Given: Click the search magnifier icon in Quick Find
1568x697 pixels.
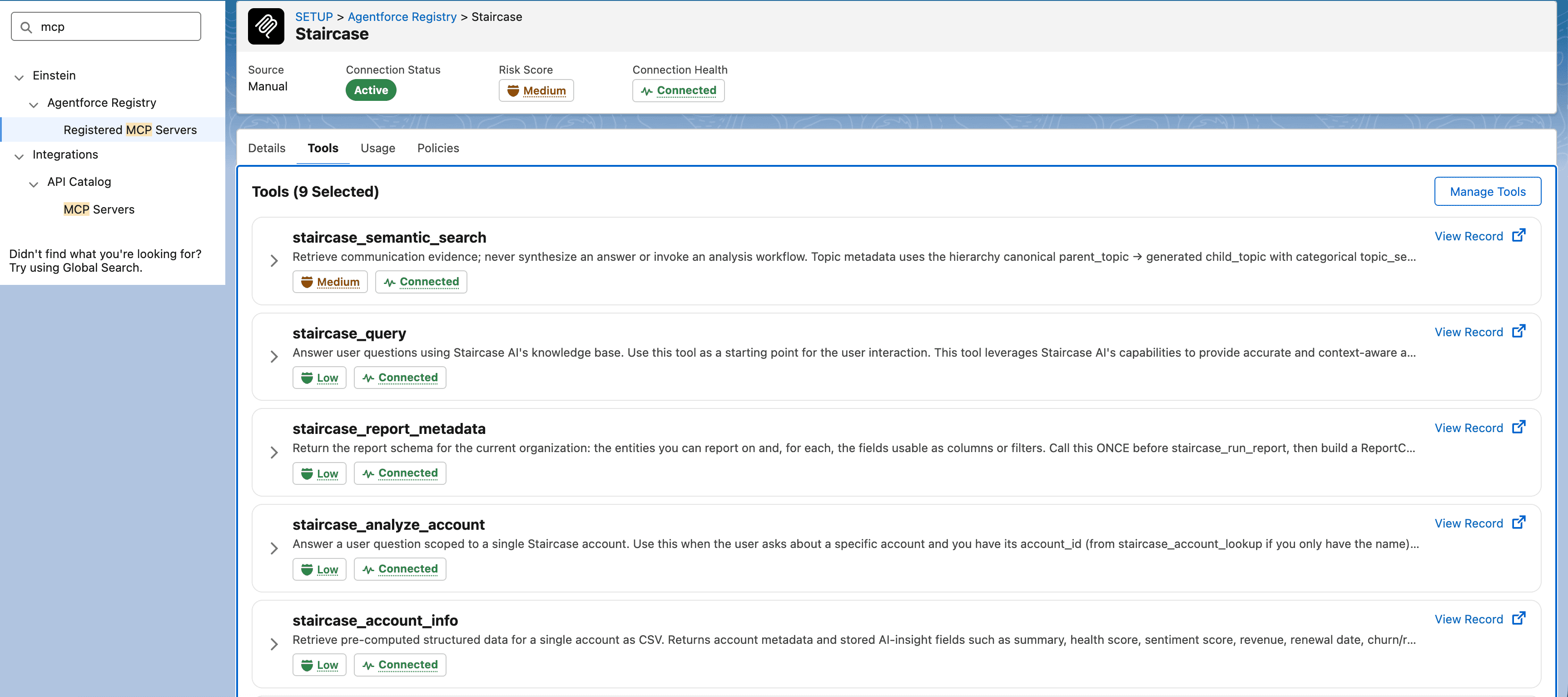Looking at the screenshot, I should pyautogui.click(x=26, y=27).
